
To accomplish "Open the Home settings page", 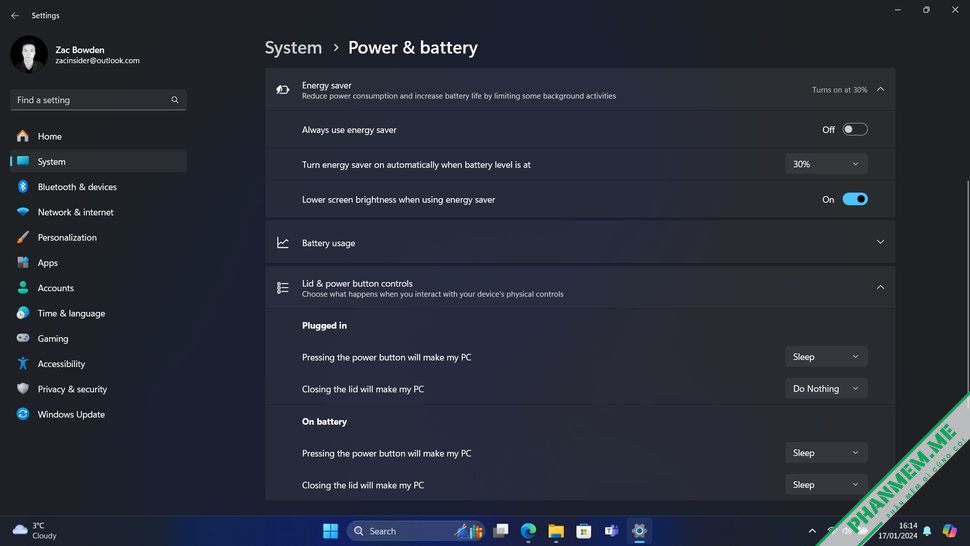I will [98, 136].
